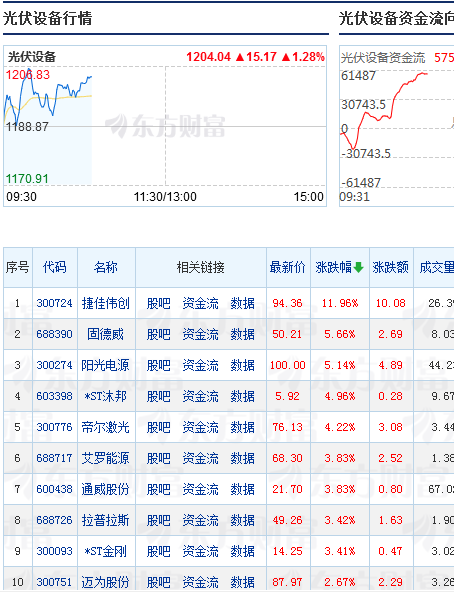This screenshot has width=454, height=596.
Task: Open 帝尔激光 stock name link
Action: coord(106,427)
